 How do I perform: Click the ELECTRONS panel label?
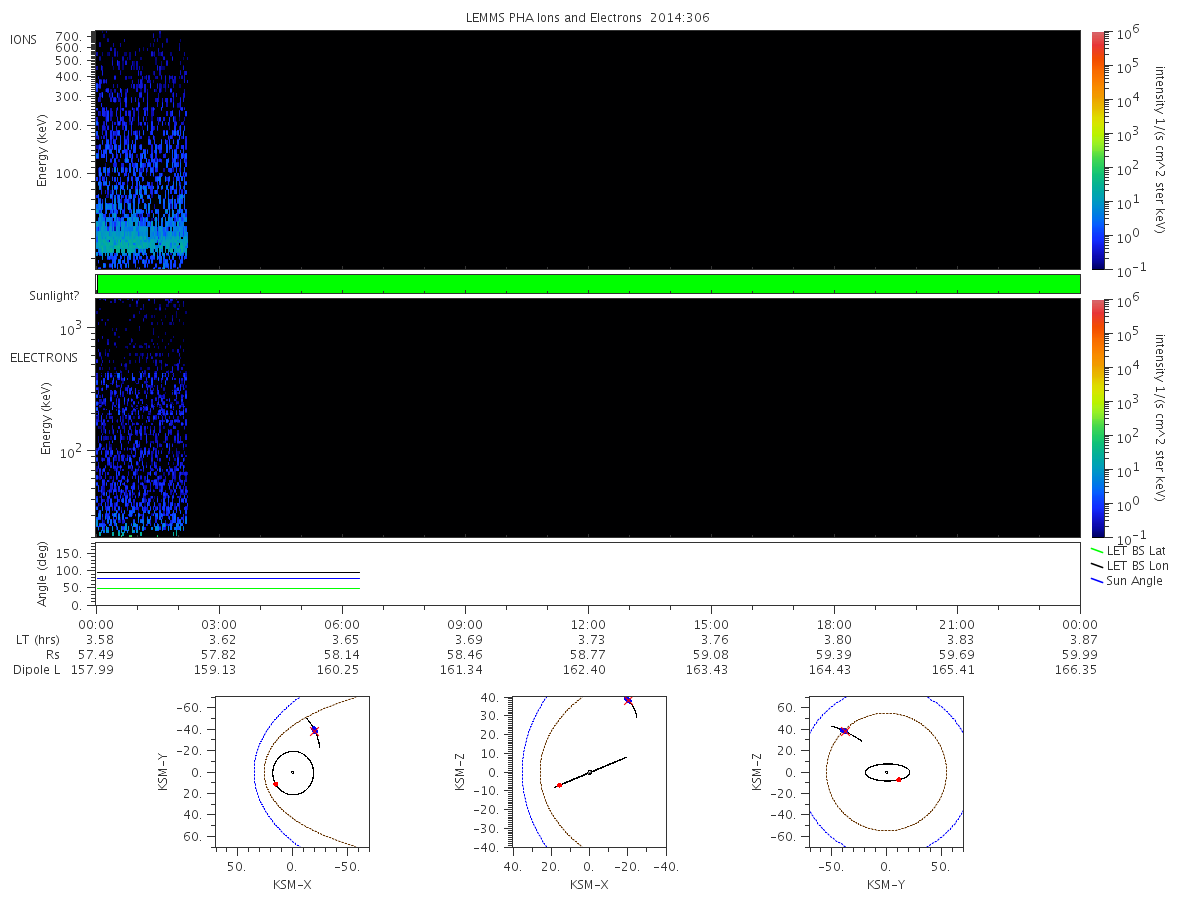pyautogui.click(x=43, y=358)
